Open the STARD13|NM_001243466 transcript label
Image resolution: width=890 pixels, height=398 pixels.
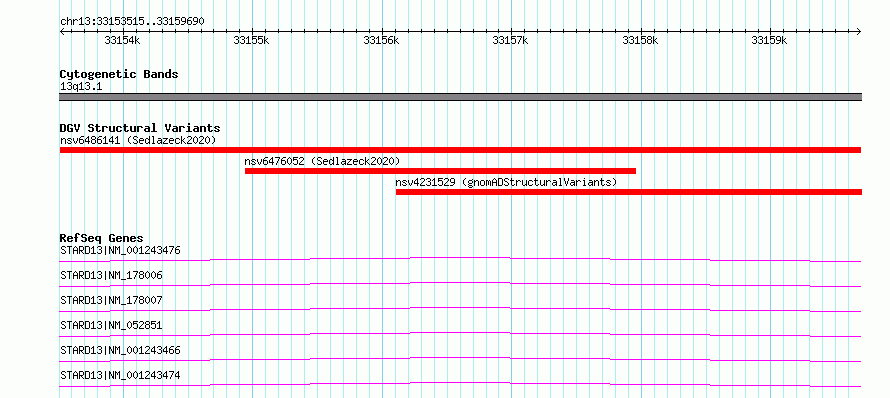pos(120,350)
